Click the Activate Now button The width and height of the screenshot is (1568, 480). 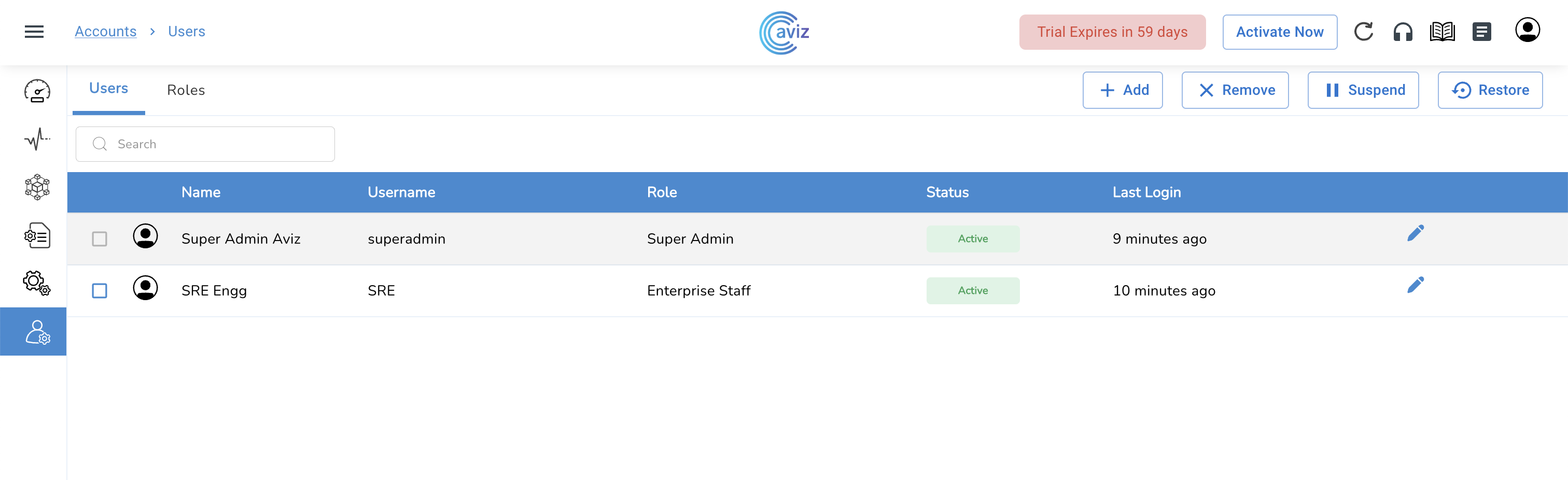coord(1280,32)
